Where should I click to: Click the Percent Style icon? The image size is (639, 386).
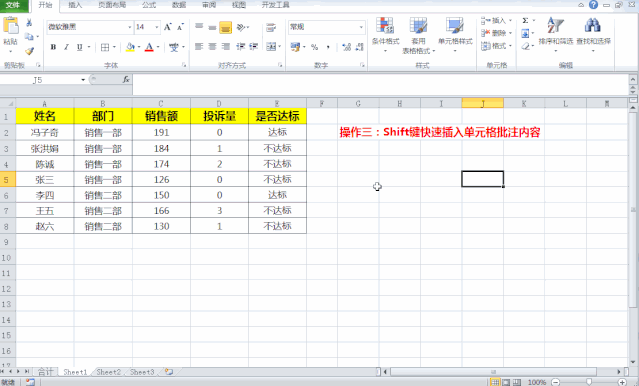314,47
